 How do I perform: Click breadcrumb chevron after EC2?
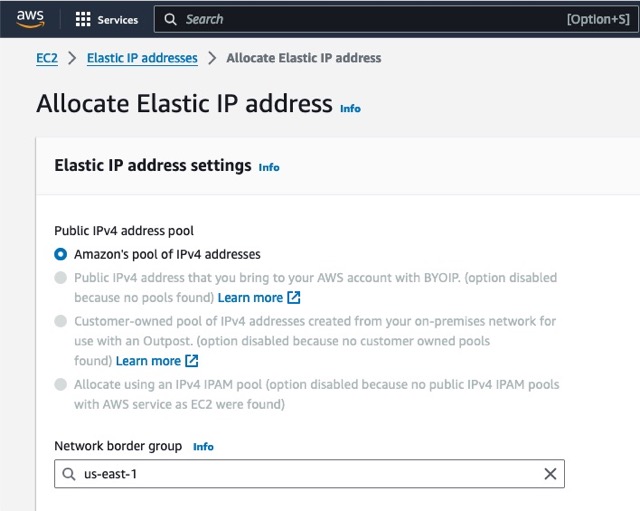(72, 58)
